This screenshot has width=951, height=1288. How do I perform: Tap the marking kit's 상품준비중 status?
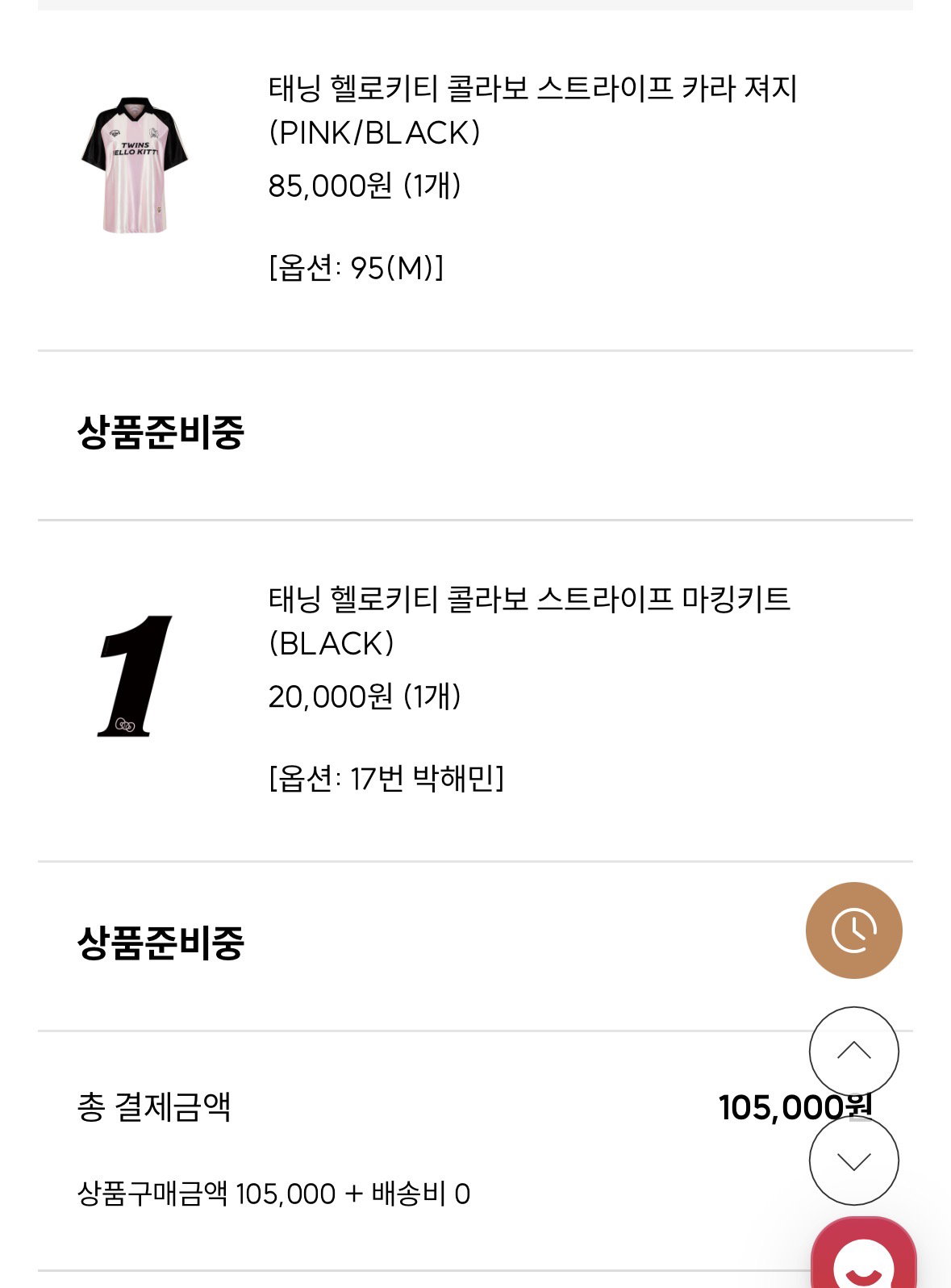click(x=161, y=943)
